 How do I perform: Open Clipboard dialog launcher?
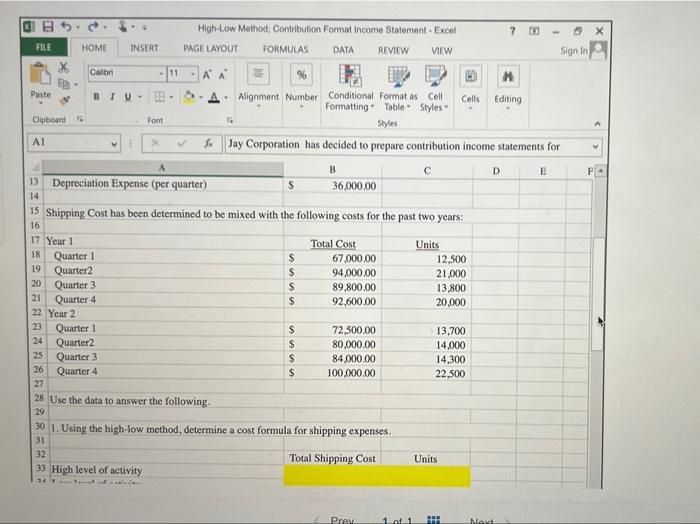79,119
